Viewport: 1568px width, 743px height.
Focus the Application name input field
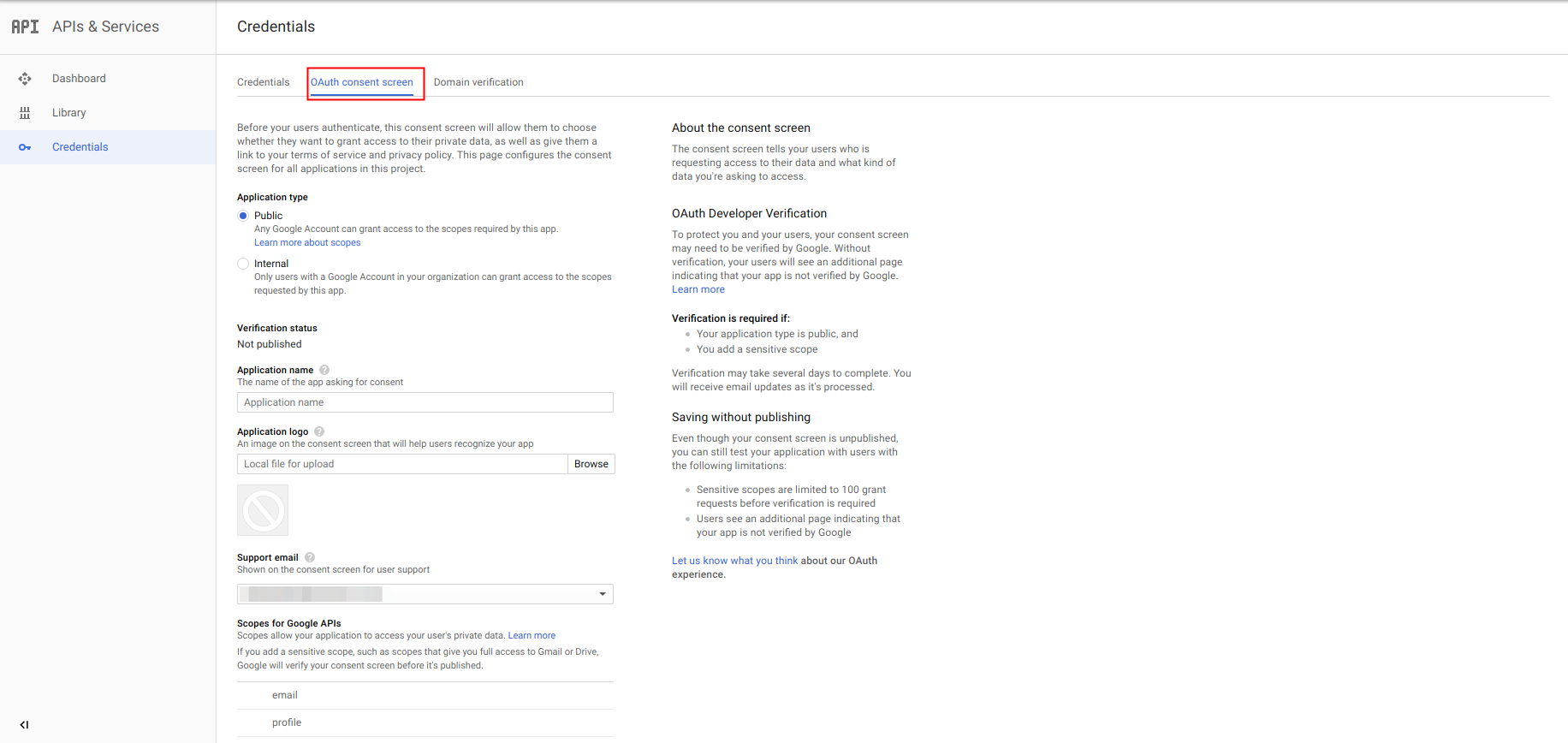(425, 402)
